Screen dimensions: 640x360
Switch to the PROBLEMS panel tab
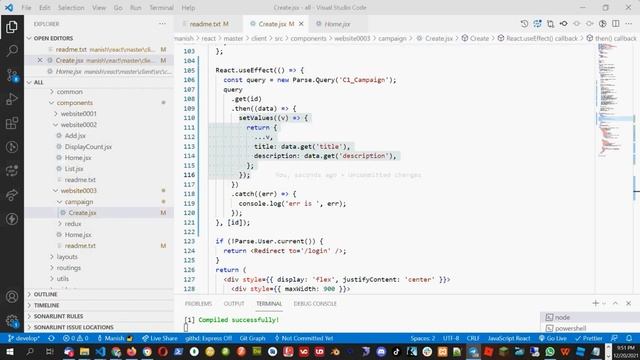pyautogui.click(x=198, y=304)
